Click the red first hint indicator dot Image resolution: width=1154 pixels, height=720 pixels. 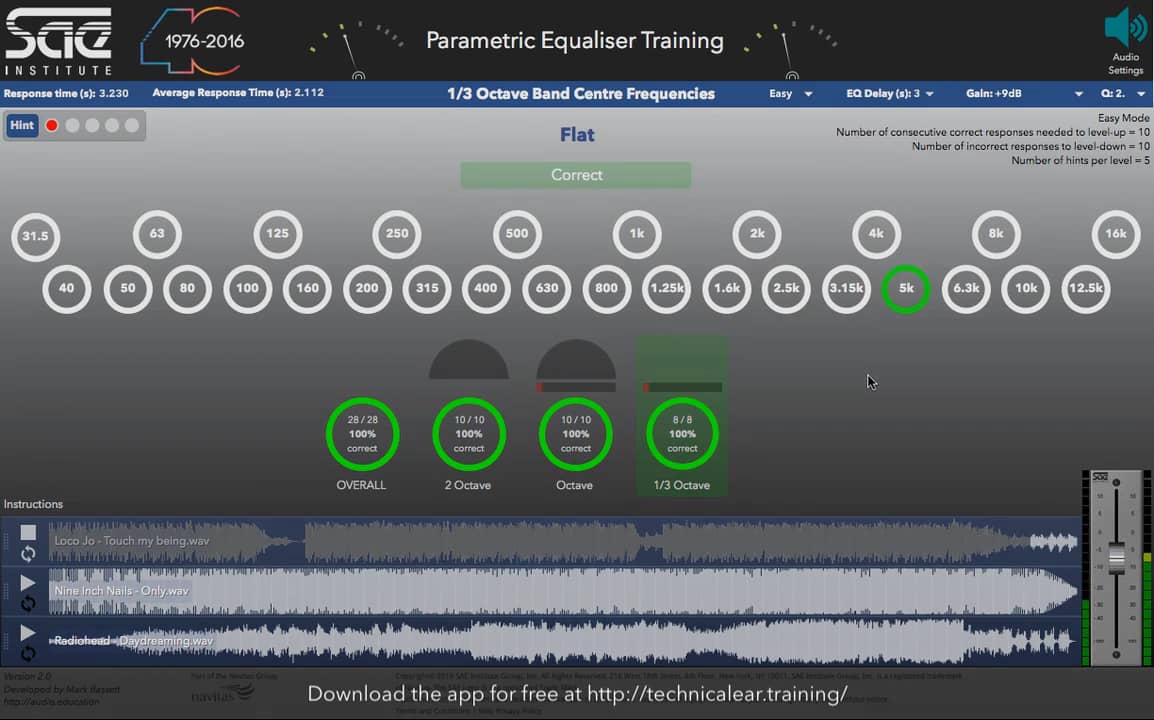coord(52,125)
